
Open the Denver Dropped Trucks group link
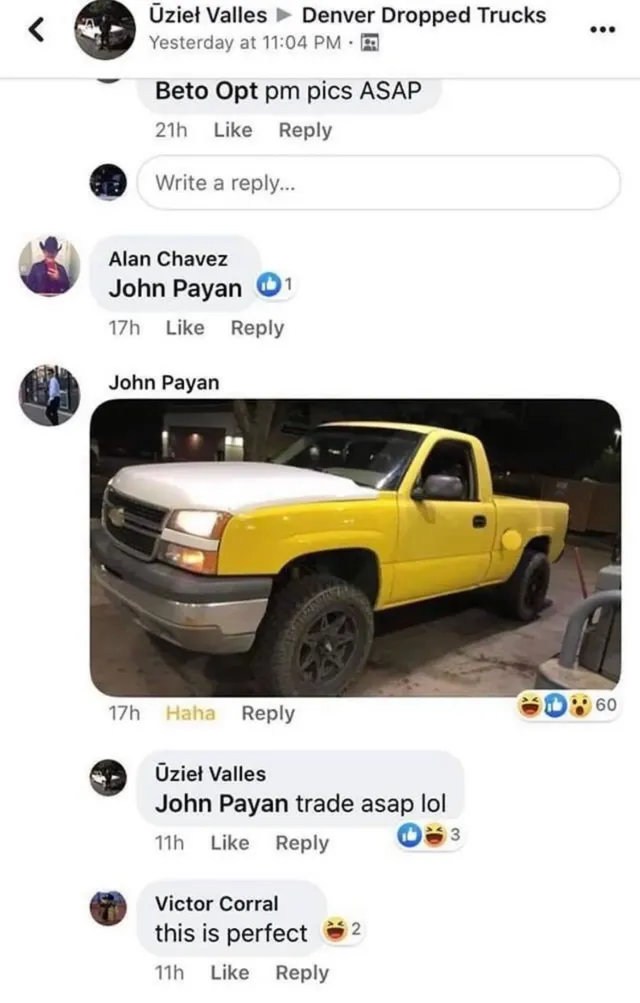coord(424,15)
